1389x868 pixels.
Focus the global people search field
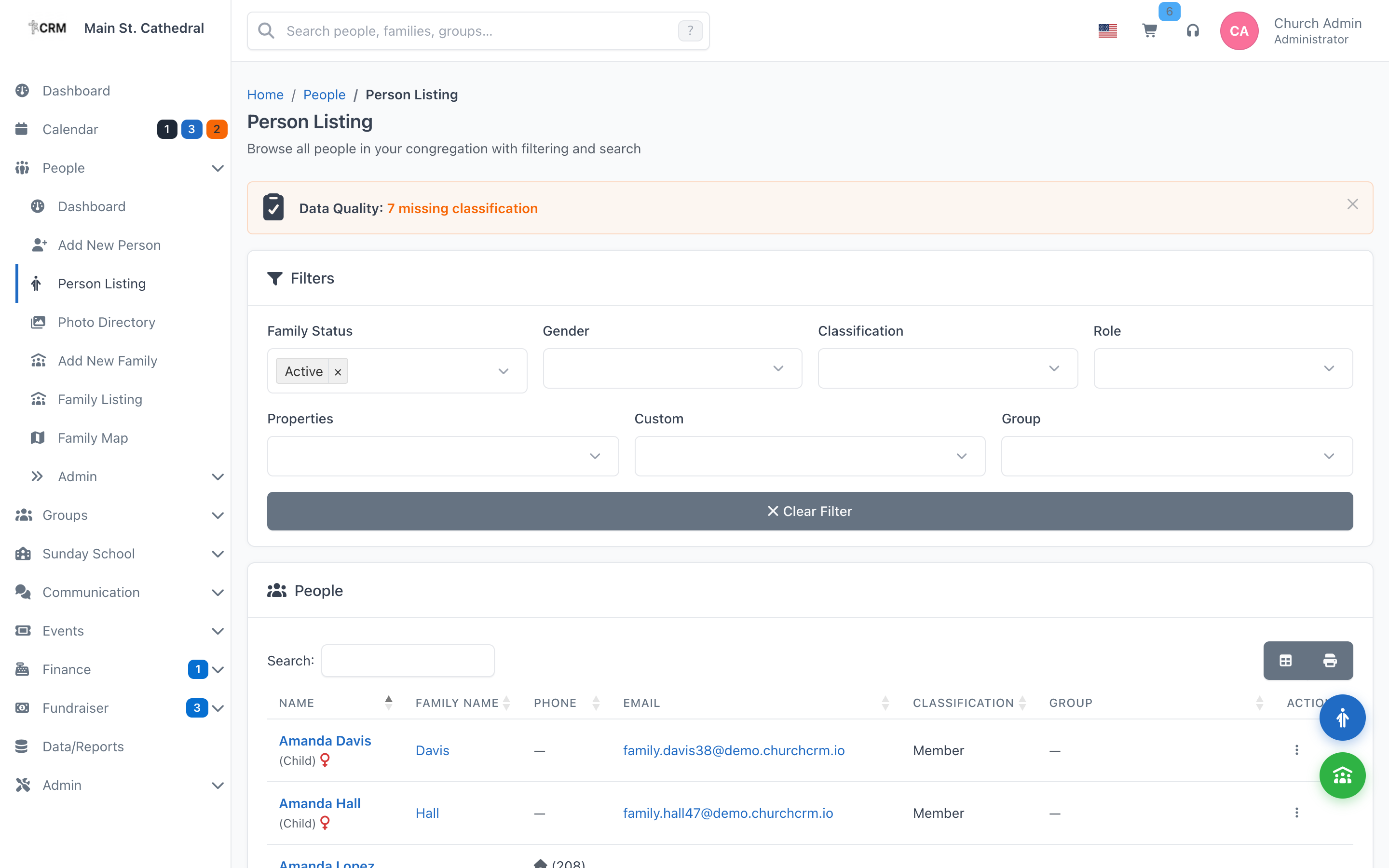[x=478, y=31]
